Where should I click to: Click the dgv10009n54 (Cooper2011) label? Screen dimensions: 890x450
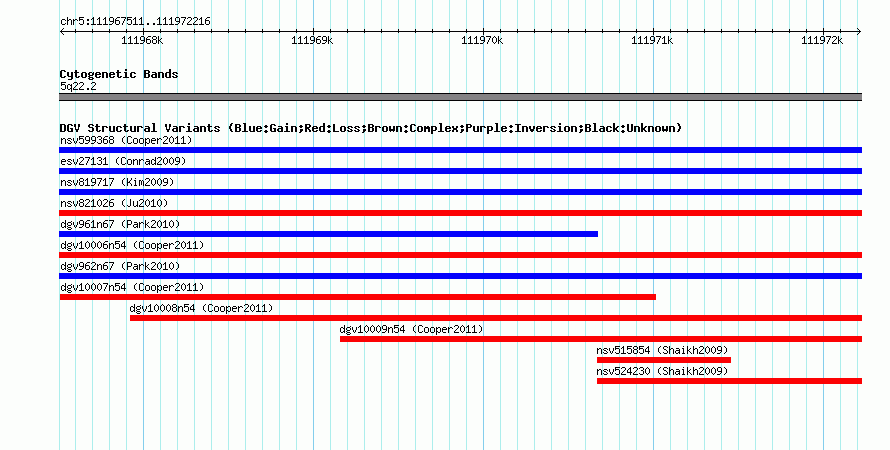click(x=411, y=329)
